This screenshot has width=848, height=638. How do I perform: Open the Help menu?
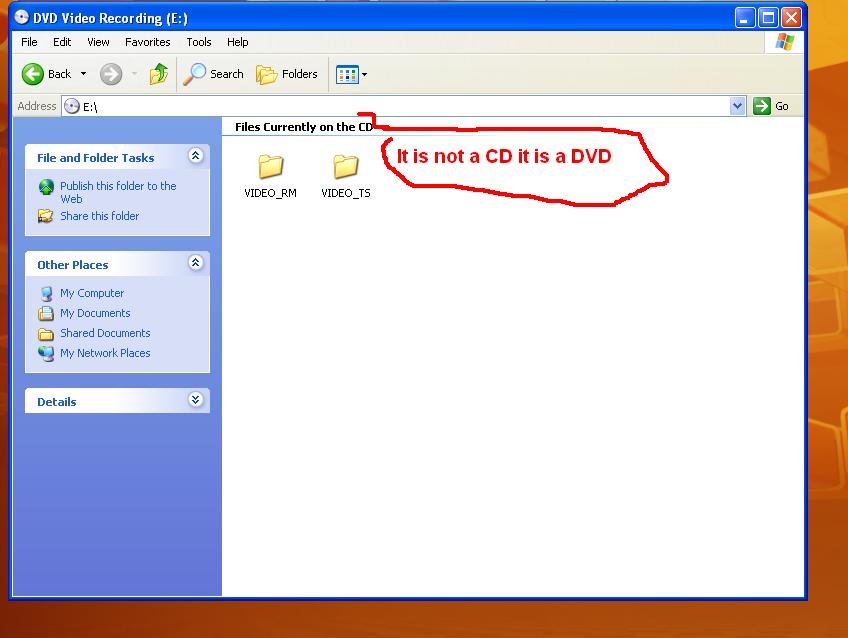(237, 42)
